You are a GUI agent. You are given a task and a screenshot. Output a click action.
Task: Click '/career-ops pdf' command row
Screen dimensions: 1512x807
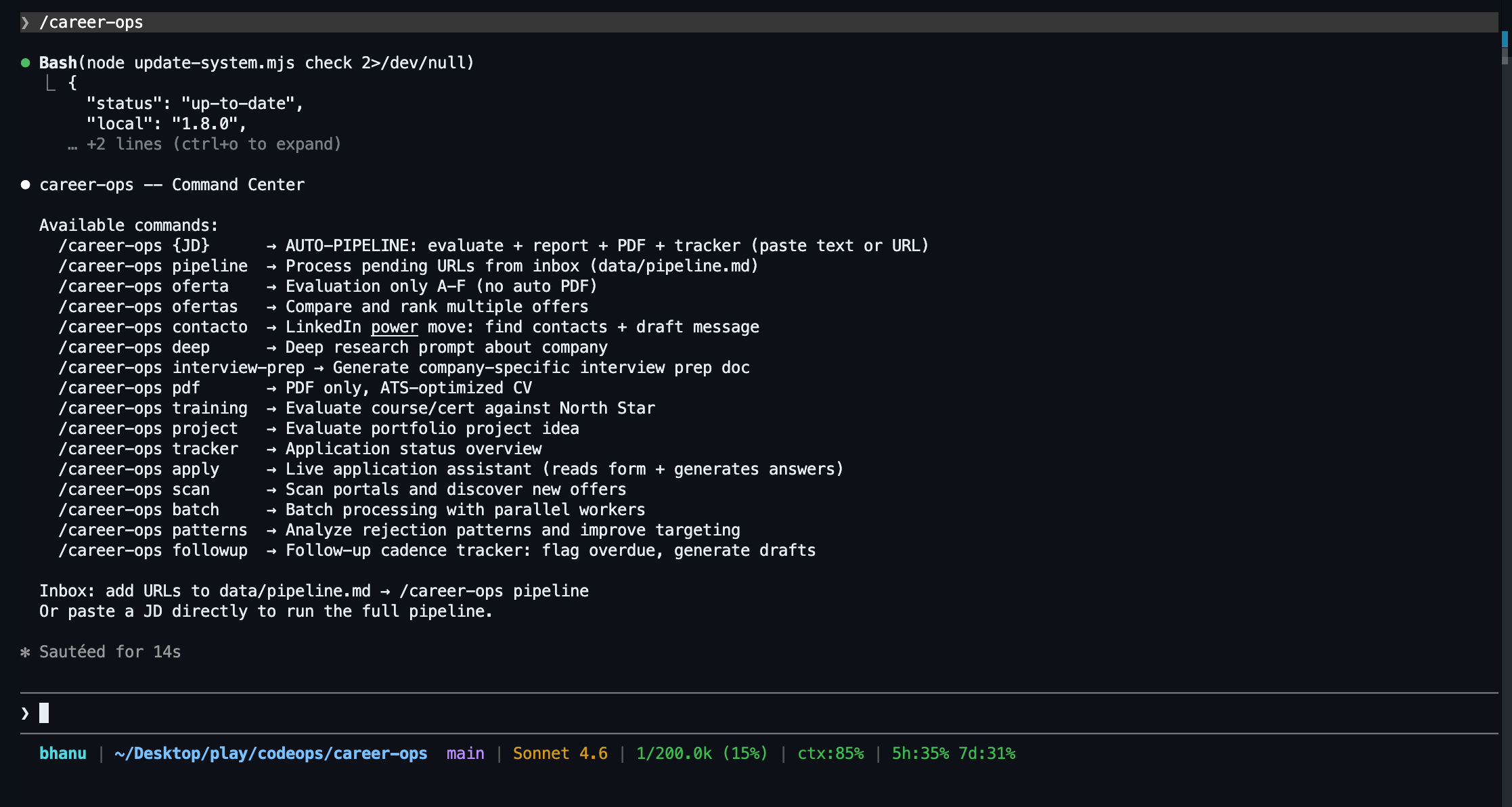pyautogui.click(x=295, y=388)
